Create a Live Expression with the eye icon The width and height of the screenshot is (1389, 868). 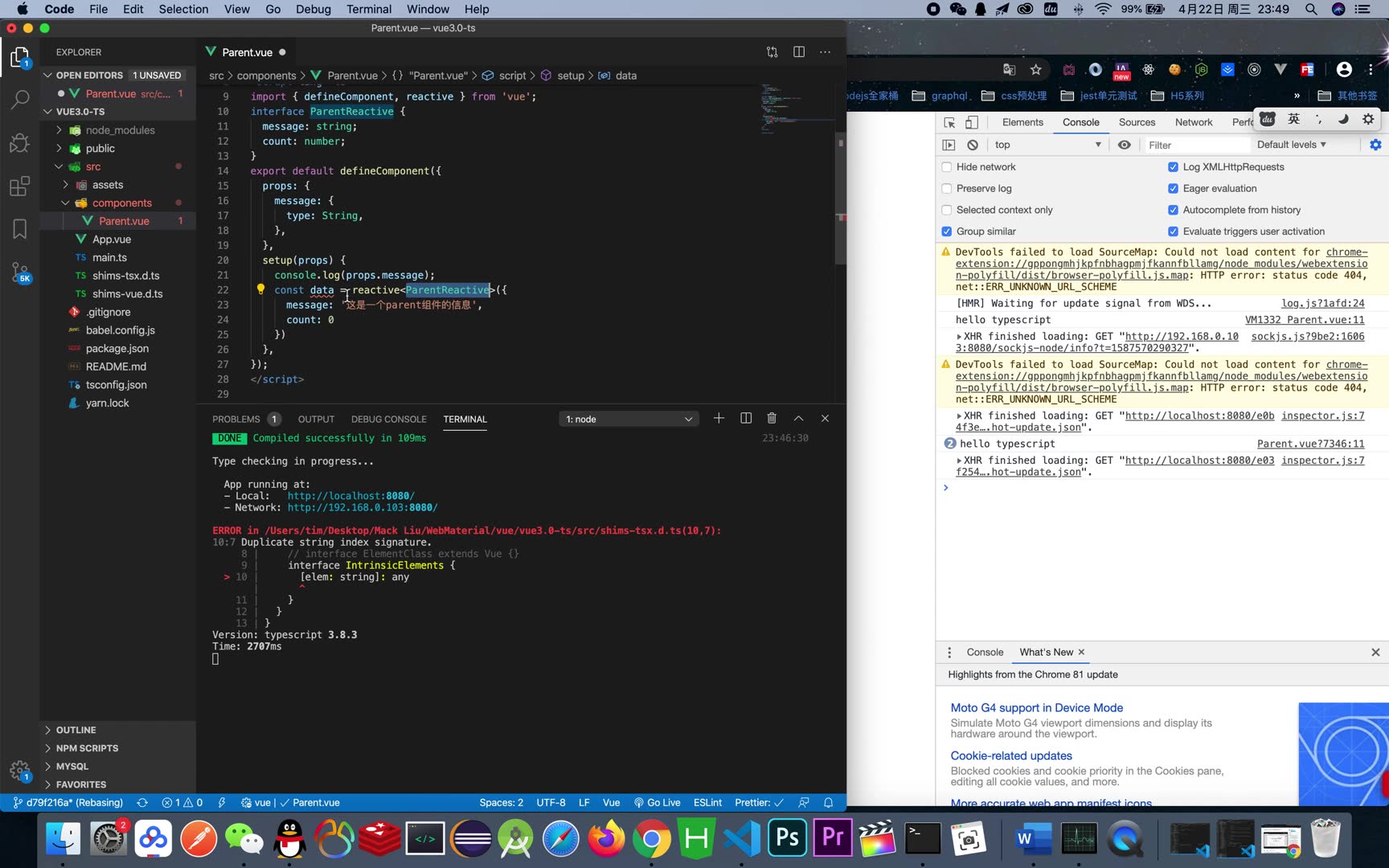tap(1125, 145)
